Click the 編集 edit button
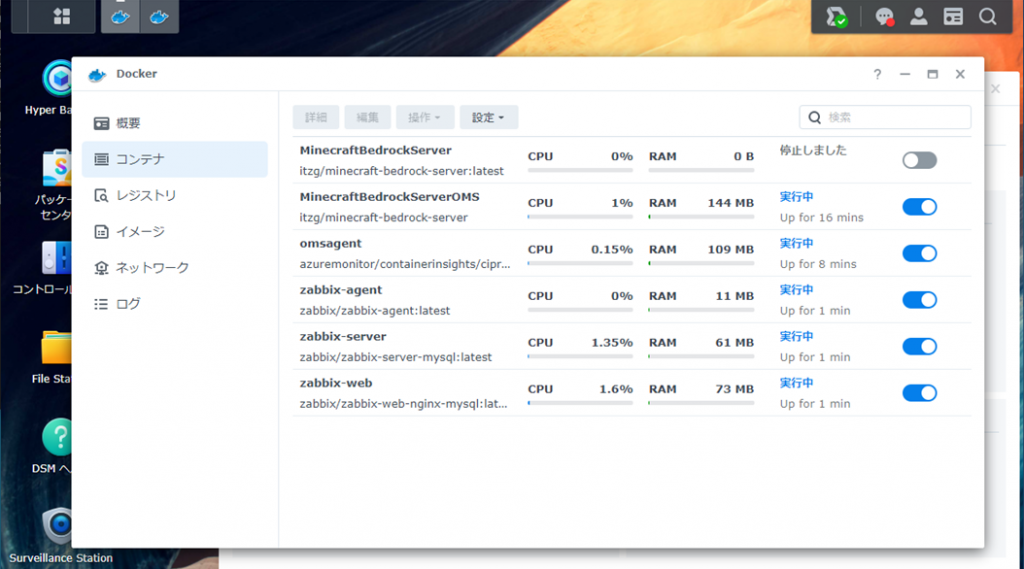This screenshot has height=569, width=1024. pos(367,118)
